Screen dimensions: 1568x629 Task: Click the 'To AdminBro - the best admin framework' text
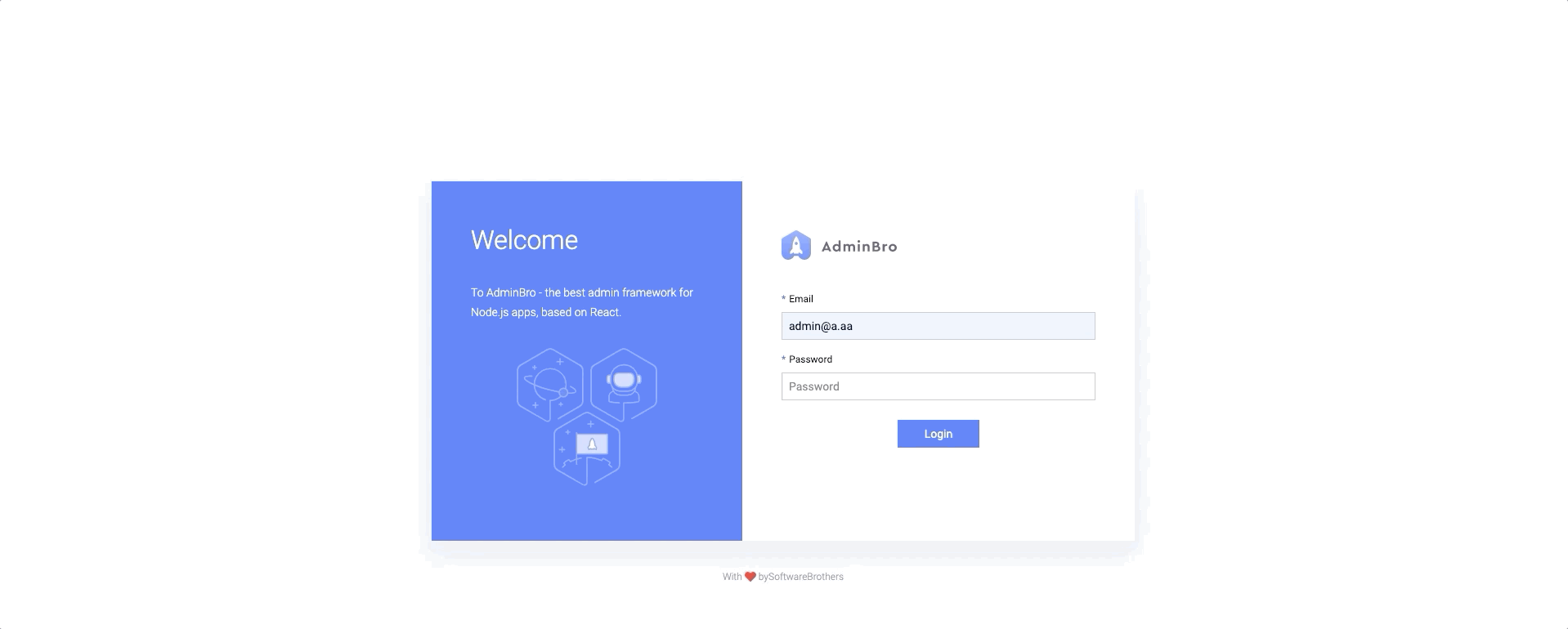[x=582, y=302]
